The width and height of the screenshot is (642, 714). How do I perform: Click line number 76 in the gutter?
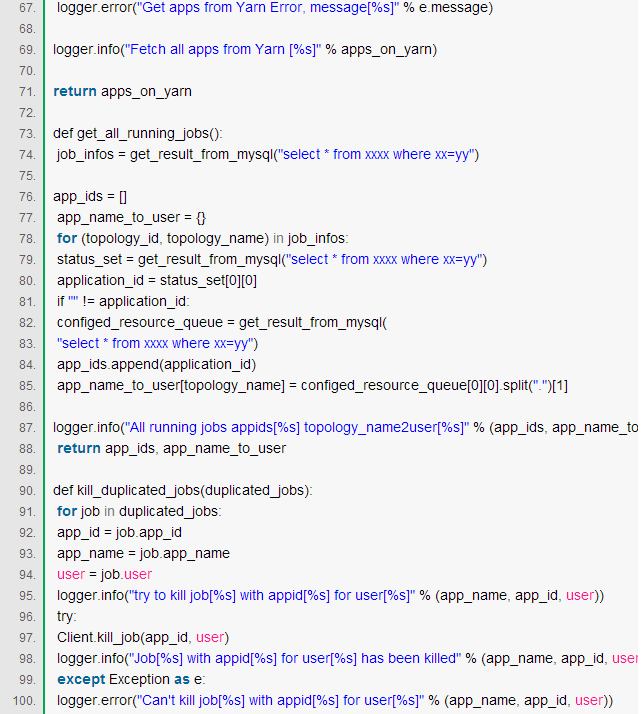click(27, 197)
